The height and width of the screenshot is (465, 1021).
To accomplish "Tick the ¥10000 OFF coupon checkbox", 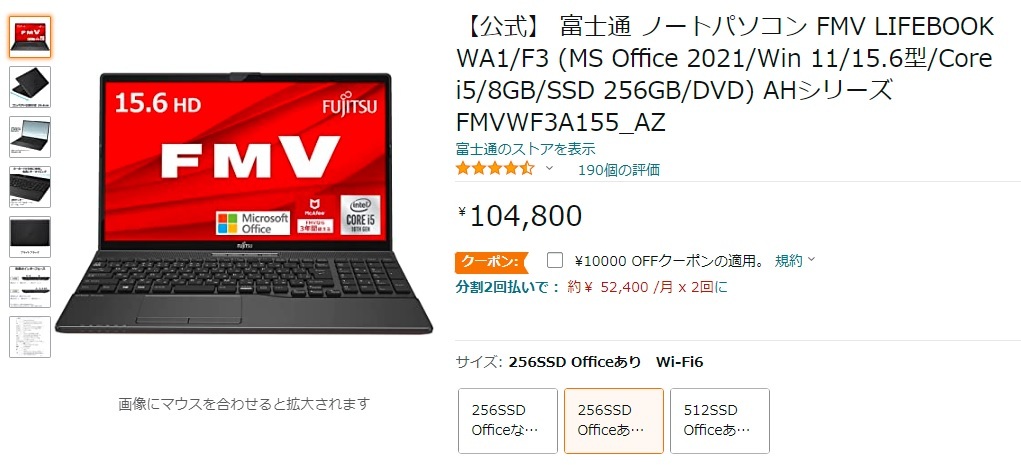I will click(x=555, y=261).
